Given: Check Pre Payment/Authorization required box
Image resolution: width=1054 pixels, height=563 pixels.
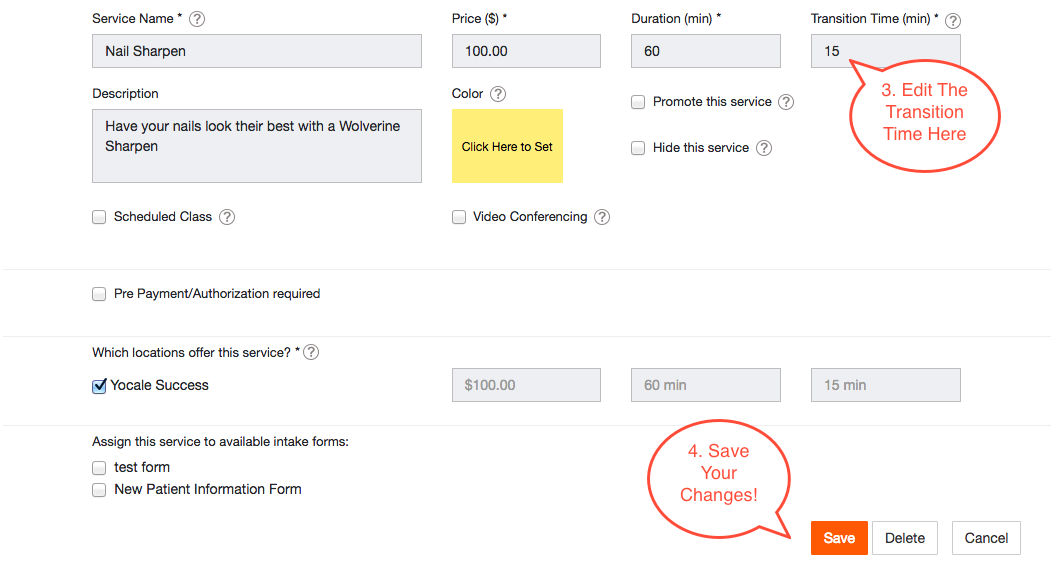Looking at the screenshot, I should click(x=99, y=294).
